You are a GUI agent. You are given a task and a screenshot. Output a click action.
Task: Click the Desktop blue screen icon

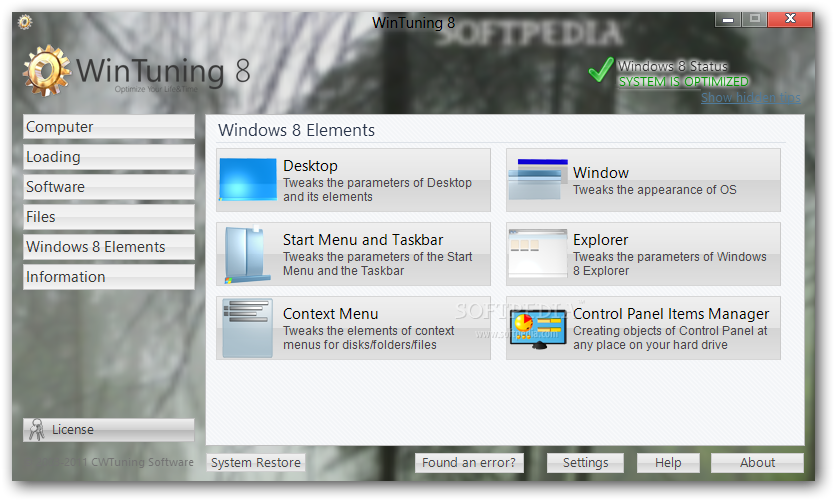coord(248,179)
